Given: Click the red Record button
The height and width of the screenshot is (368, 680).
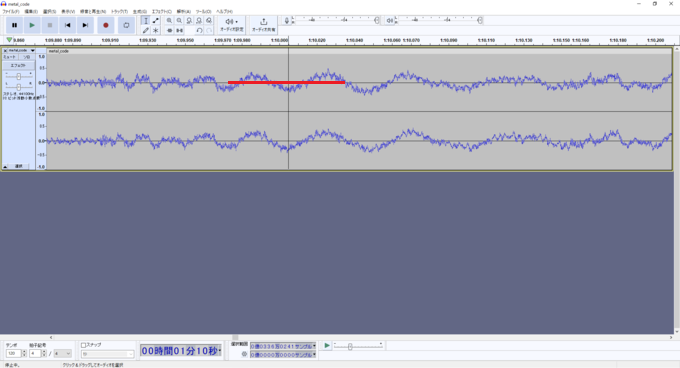Looking at the screenshot, I should 105,25.
